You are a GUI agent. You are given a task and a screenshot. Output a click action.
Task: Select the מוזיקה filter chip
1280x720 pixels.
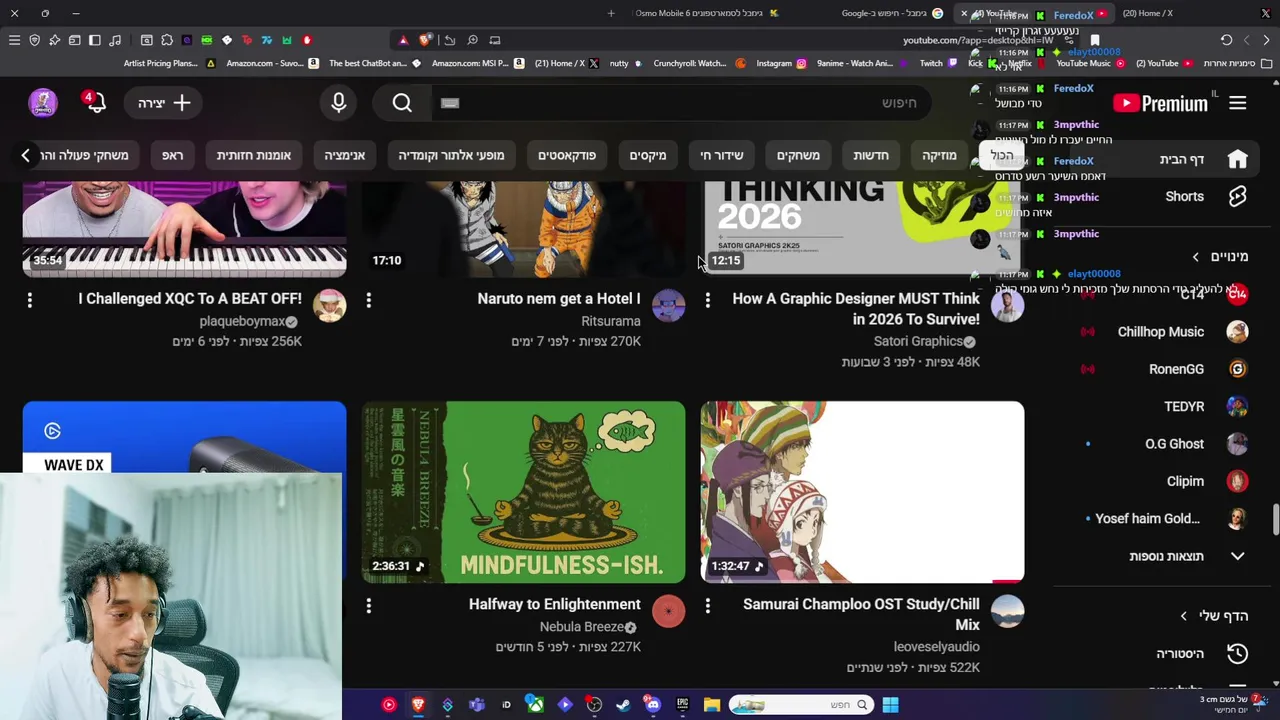pos(939,155)
